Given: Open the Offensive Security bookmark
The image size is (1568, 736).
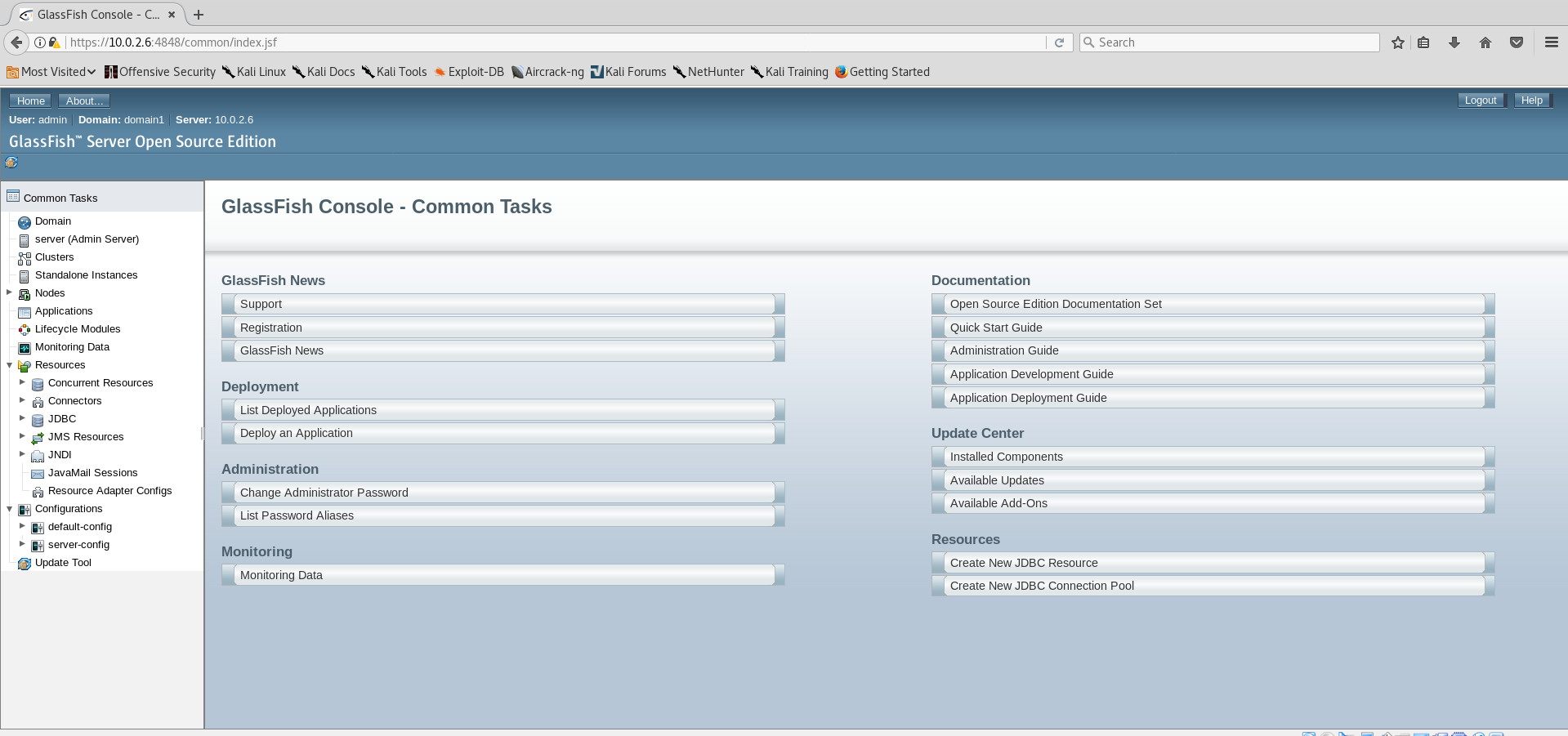Looking at the screenshot, I should (x=160, y=72).
